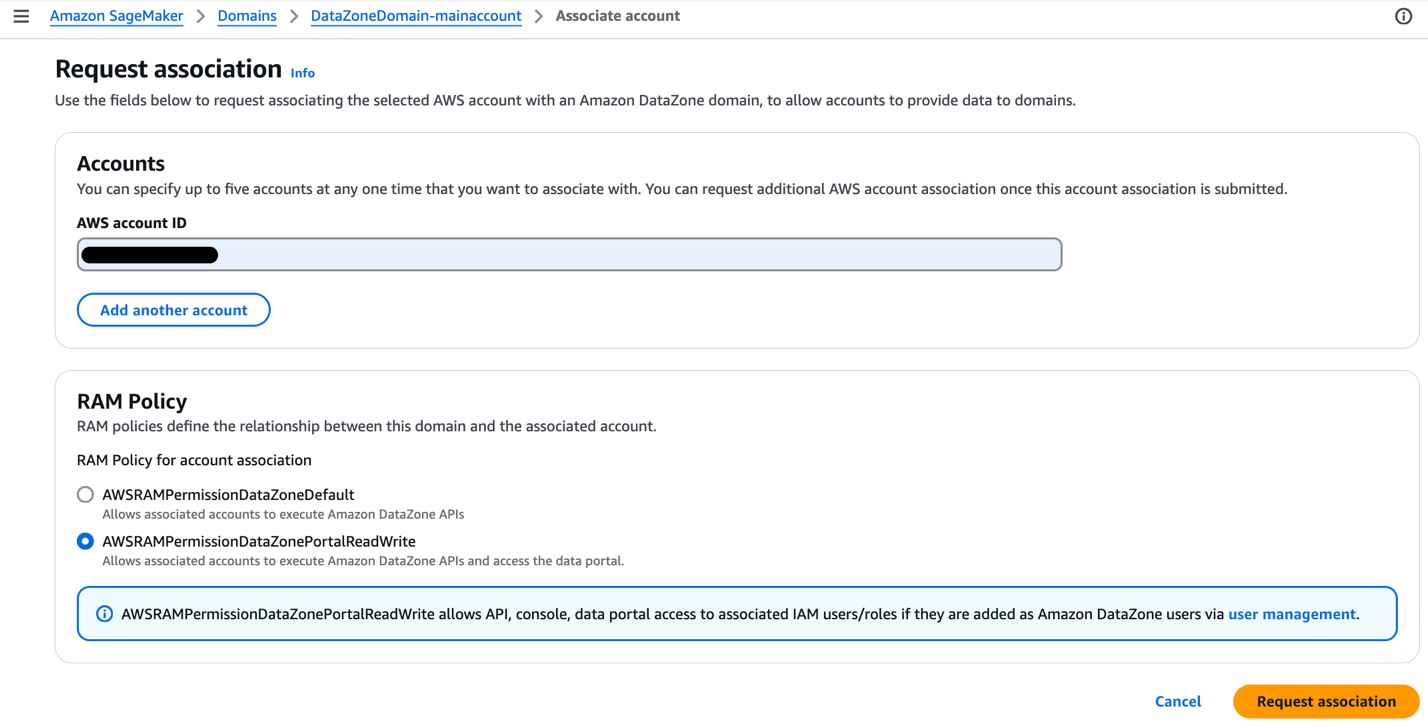Click Add another account button
The height and width of the screenshot is (728, 1428).
click(174, 310)
